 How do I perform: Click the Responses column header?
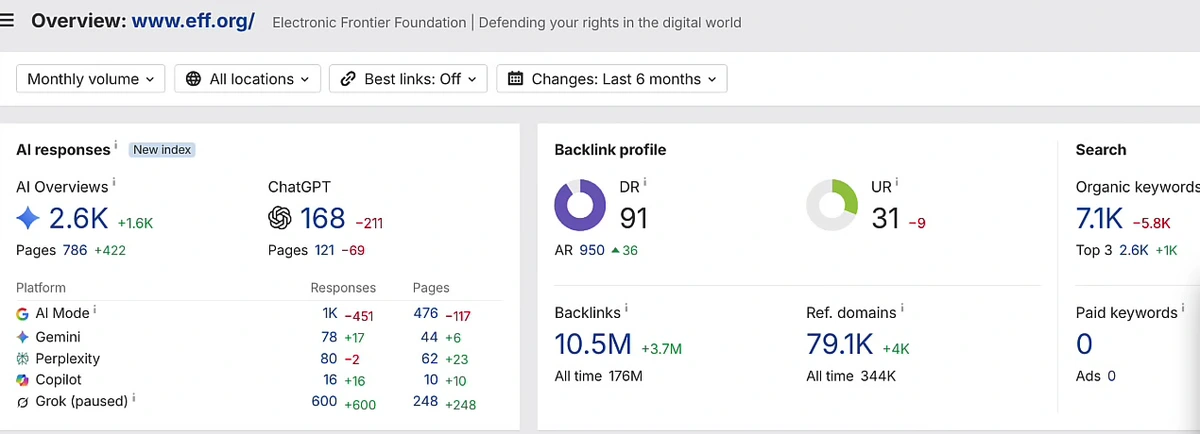[343, 288]
